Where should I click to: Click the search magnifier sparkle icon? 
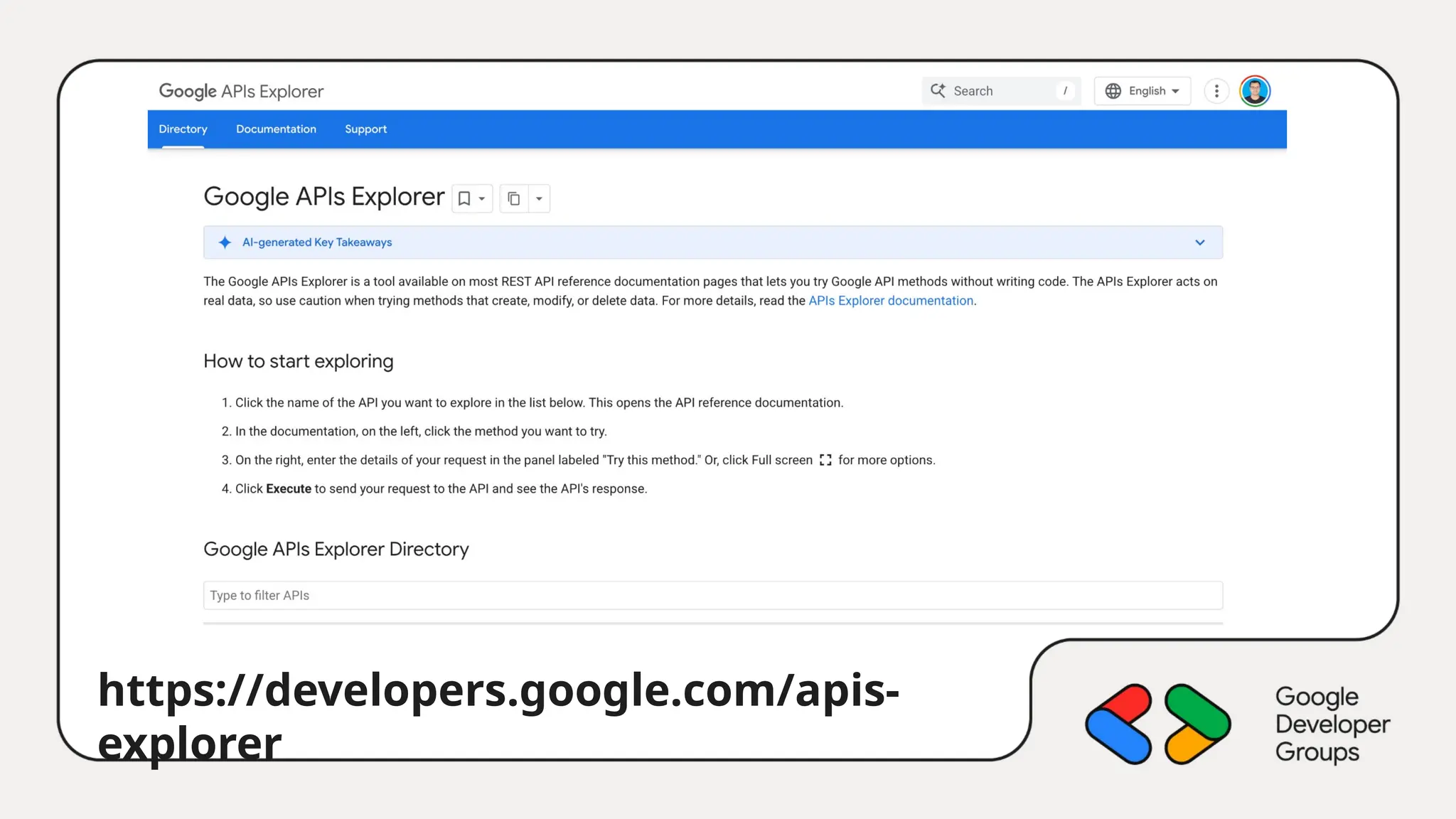(x=938, y=90)
